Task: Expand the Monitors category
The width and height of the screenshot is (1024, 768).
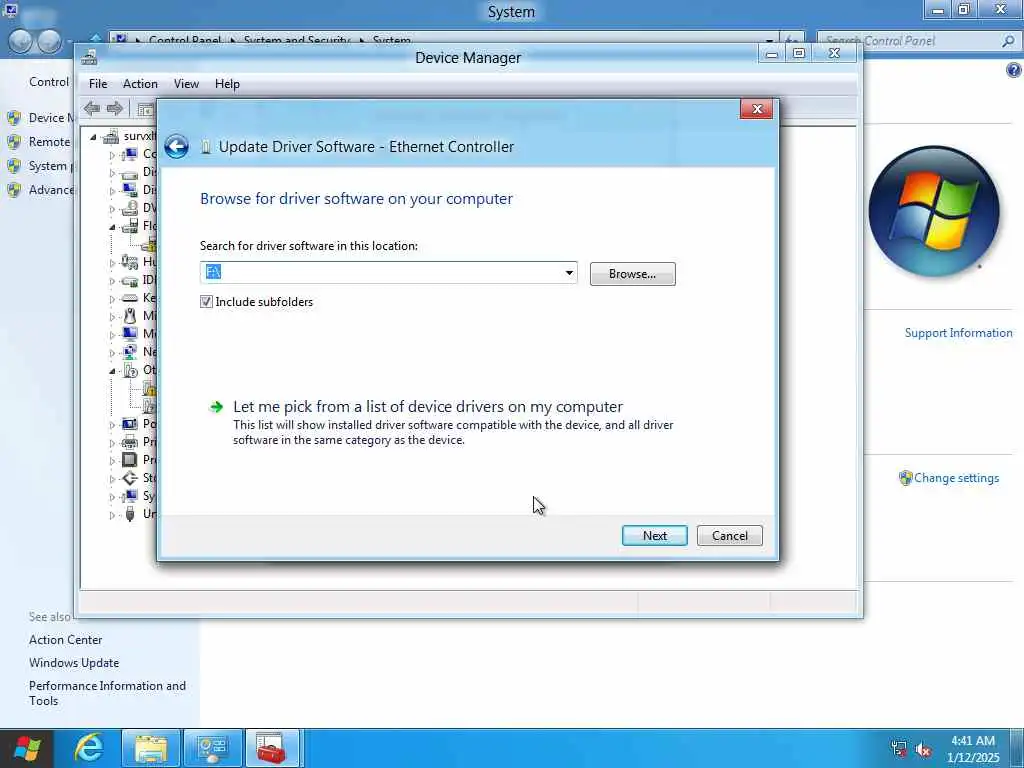Action: point(112,334)
